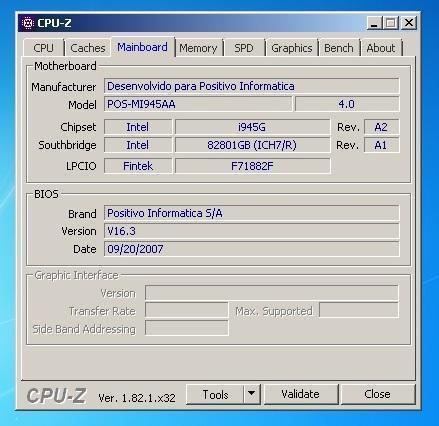Click the BIOS date 09/20/2007 field
This screenshot has width=439, height=426.
(251, 249)
